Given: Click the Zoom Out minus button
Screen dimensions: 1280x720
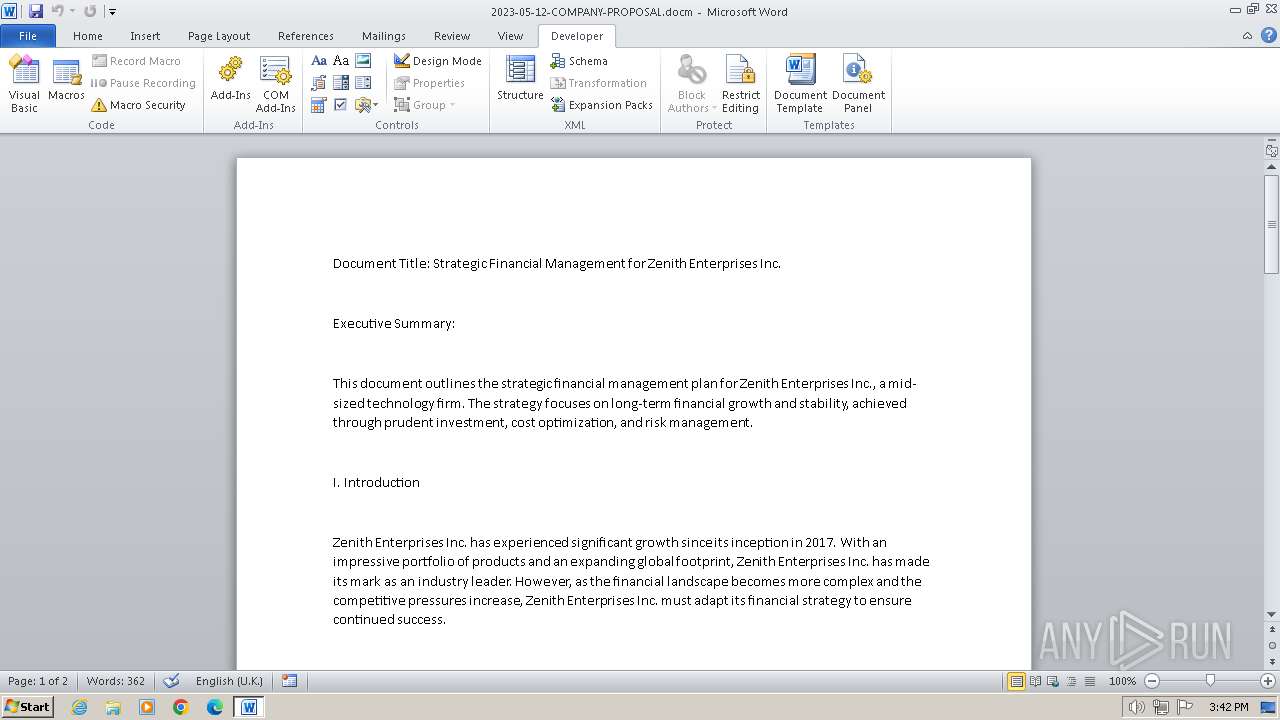Looking at the screenshot, I should click(1152, 681).
